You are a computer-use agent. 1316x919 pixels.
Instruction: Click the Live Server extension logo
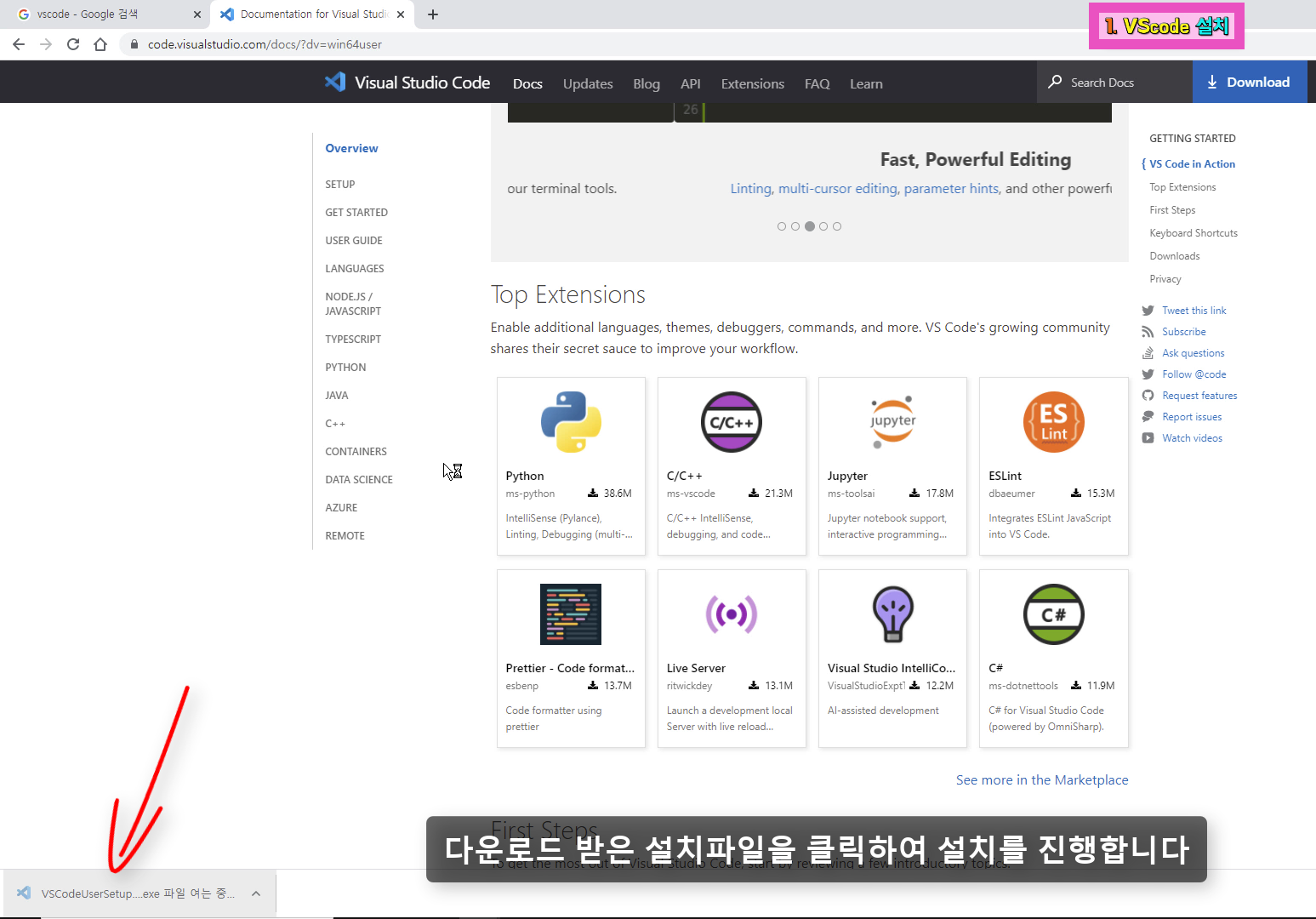tap(732, 614)
